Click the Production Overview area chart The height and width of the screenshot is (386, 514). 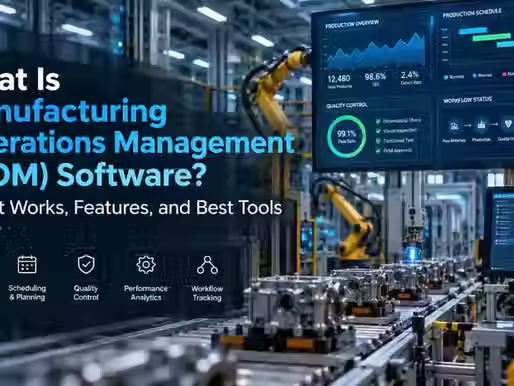tap(376, 51)
